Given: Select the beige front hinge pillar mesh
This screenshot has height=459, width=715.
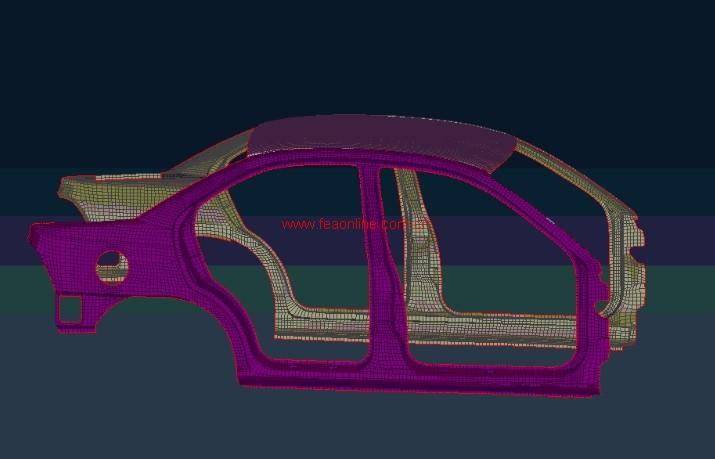Looking at the screenshot, I should [x=625, y=270].
